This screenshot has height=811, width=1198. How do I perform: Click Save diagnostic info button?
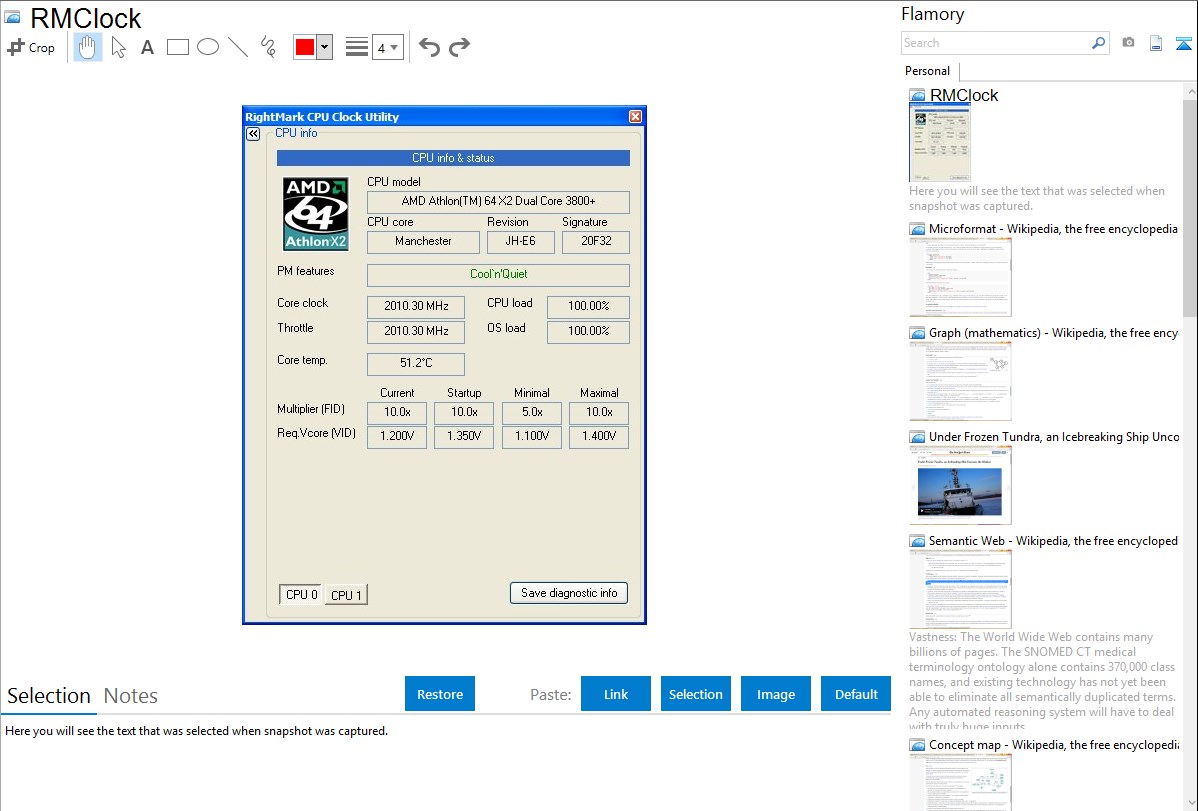[569, 593]
